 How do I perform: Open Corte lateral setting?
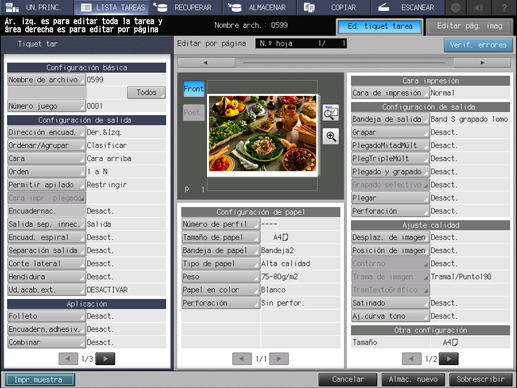[x=47, y=263]
